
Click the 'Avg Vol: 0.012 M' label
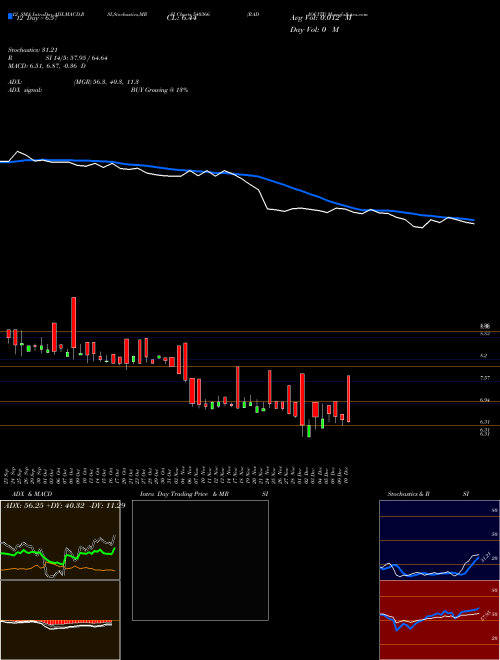321,18
